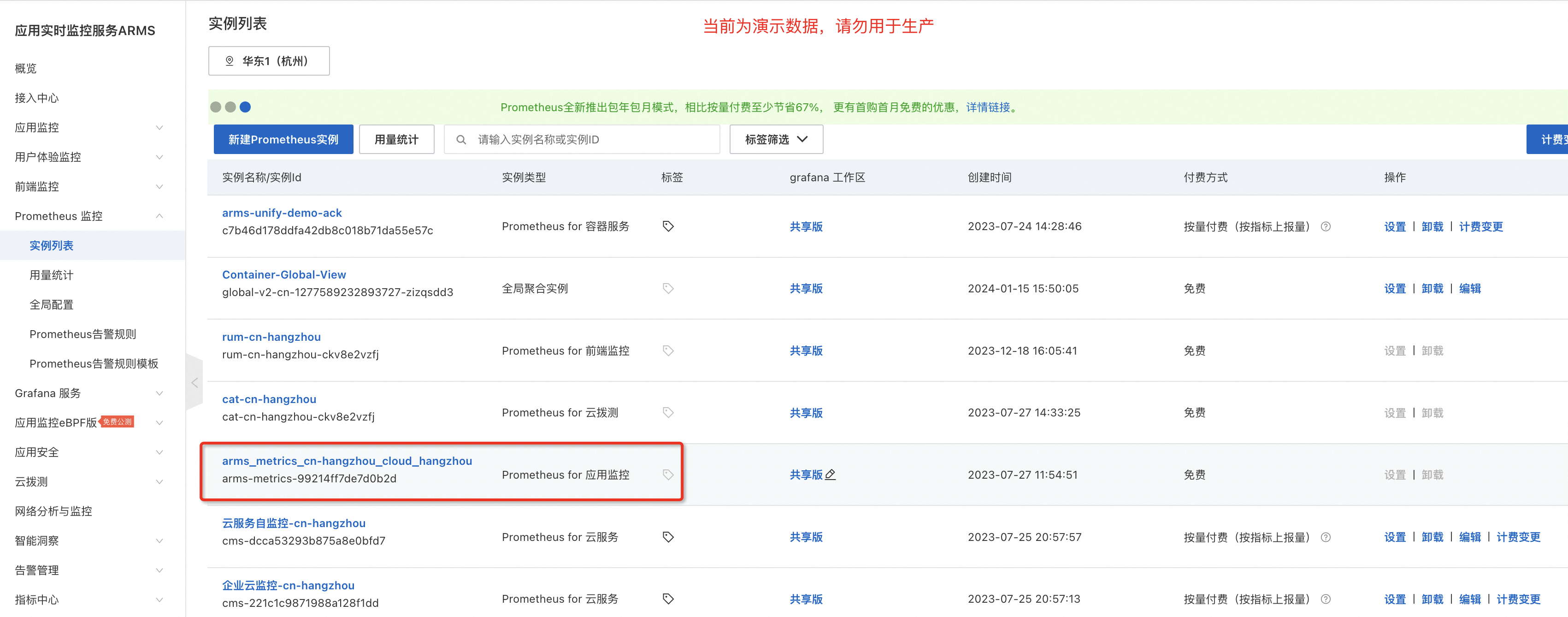Click tag icon for Container-Global-View row
The height and width of the screenshot is (617, 1568).
pyautogui.click(x=668, y=288)
